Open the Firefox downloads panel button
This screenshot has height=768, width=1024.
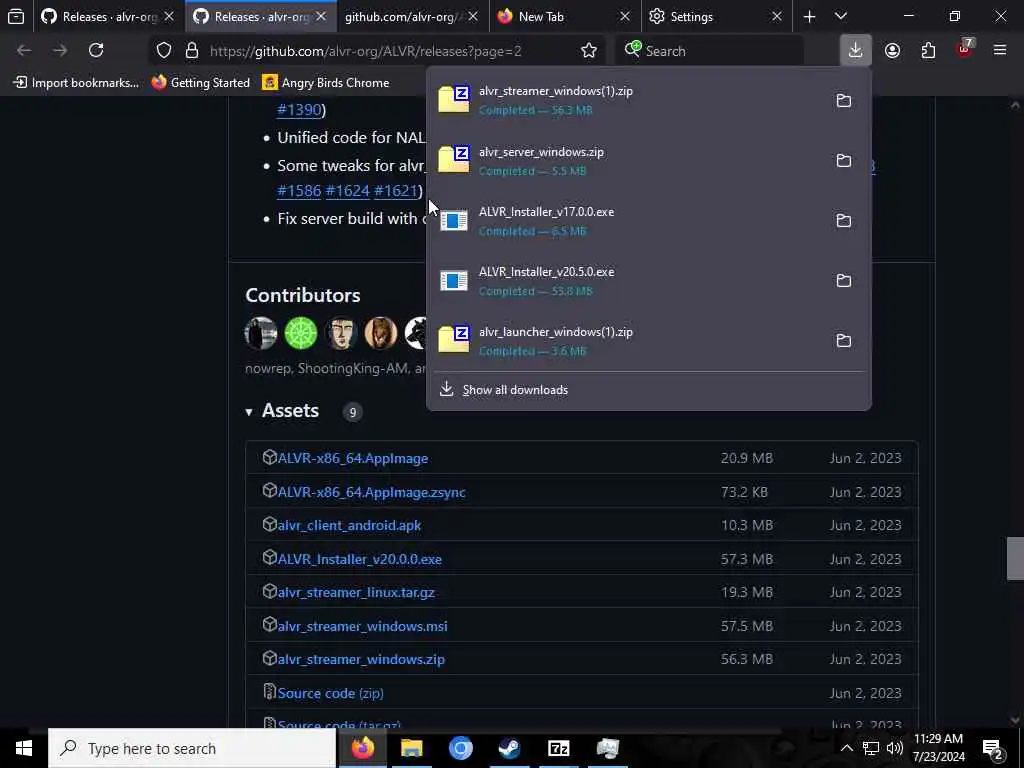coord(855,50)
